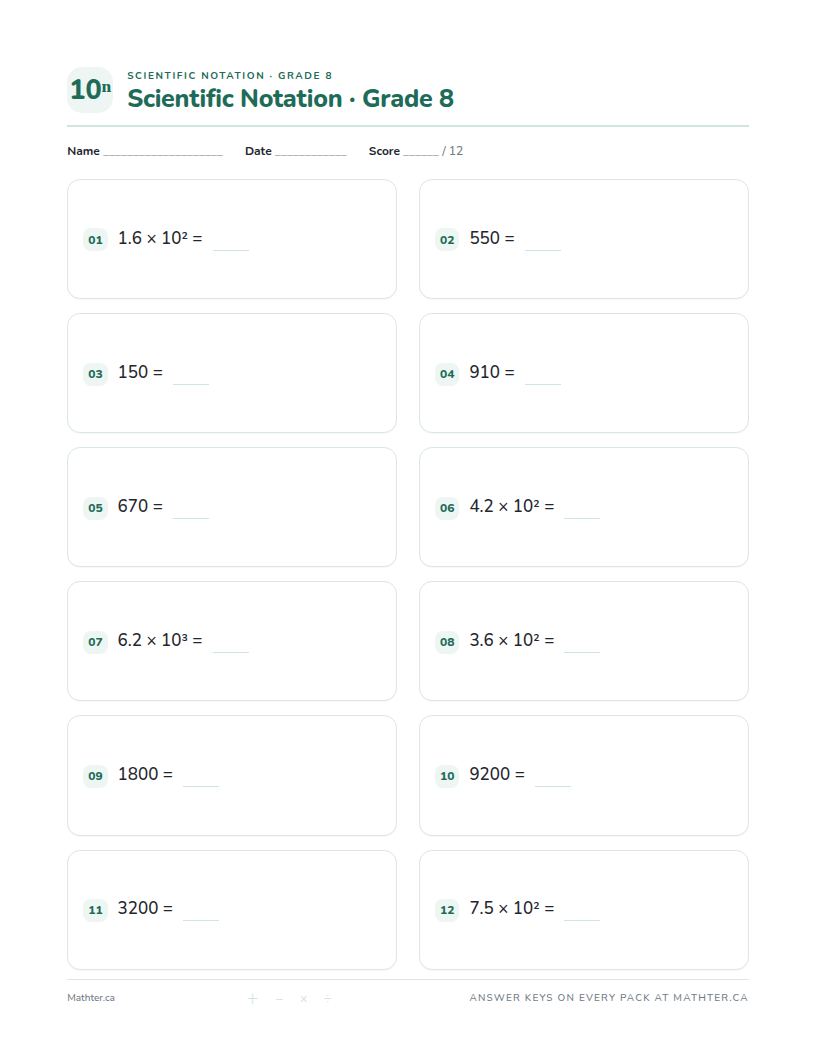This screenshot has width=816, height=1056.
Task: Click the expression '4.2 × 10² ='
Action: pos(512,506)
